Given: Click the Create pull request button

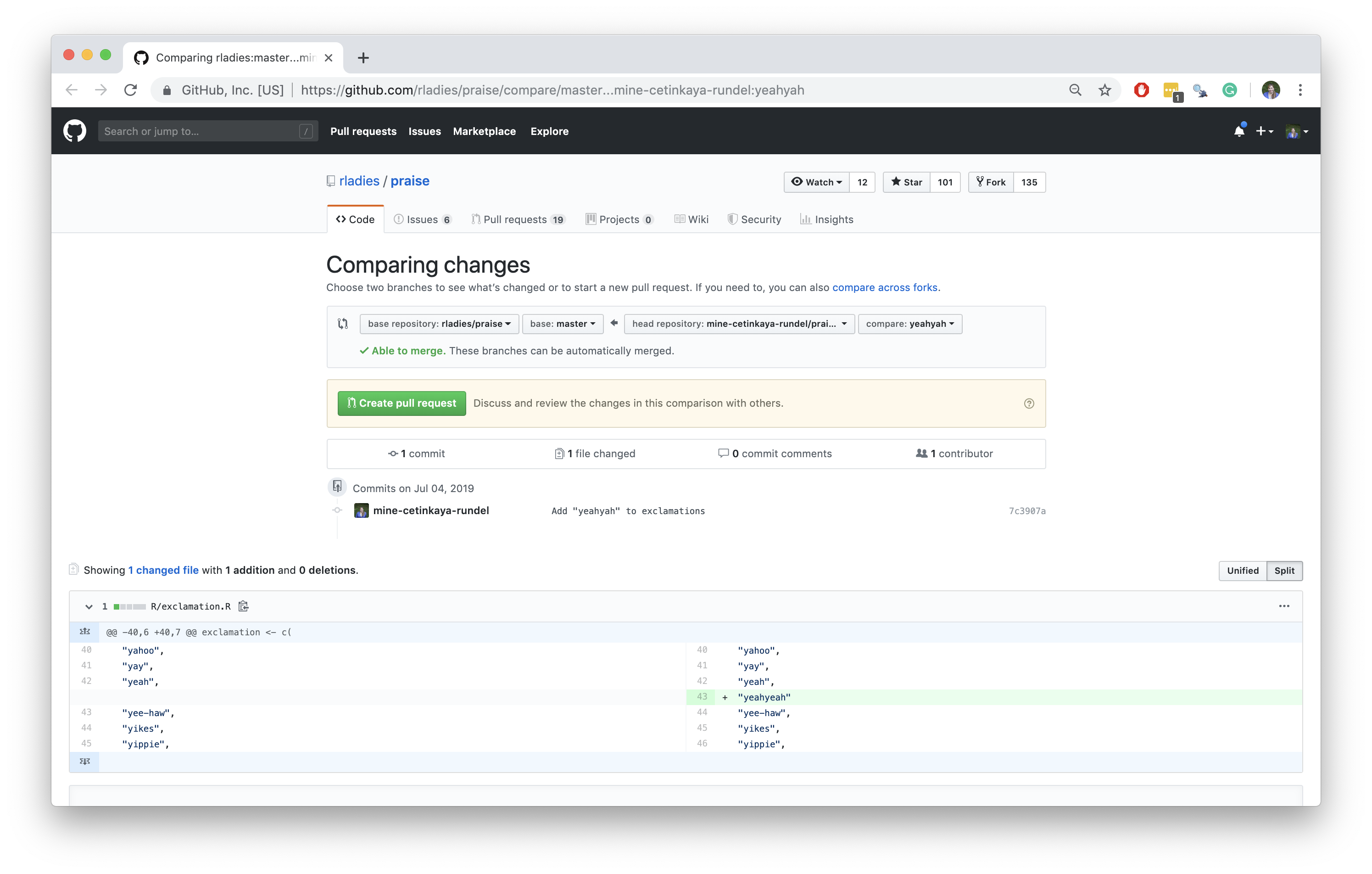Looking at the screenshot, I should coord(402,403).
